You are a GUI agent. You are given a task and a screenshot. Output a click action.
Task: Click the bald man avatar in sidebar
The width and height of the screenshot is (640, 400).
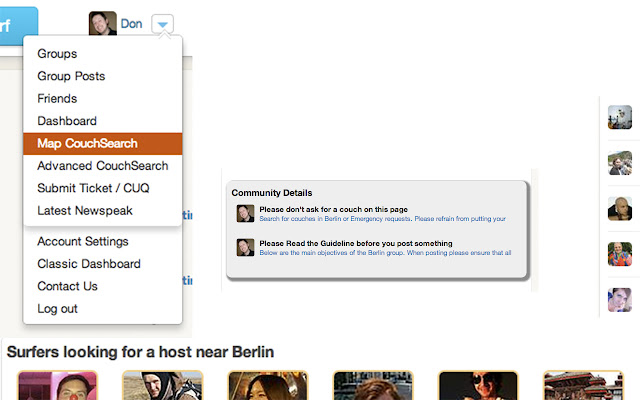pos(620,209)
